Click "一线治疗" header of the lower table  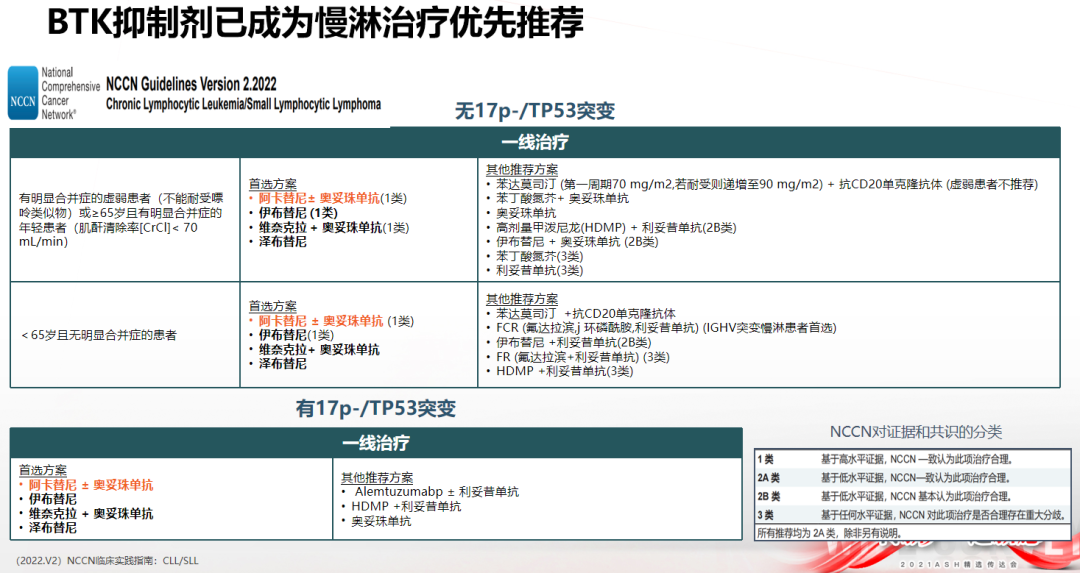(376, 443)
